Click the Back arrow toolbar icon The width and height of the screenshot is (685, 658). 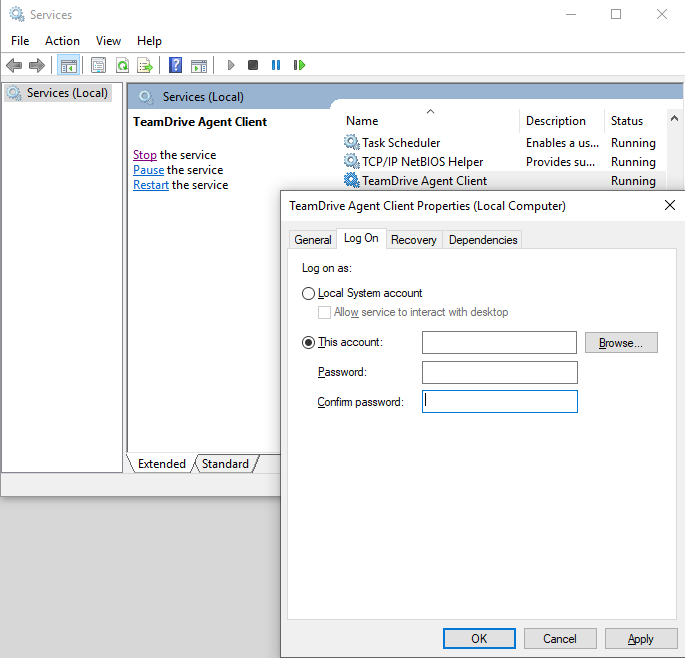[x=14, y=66]
